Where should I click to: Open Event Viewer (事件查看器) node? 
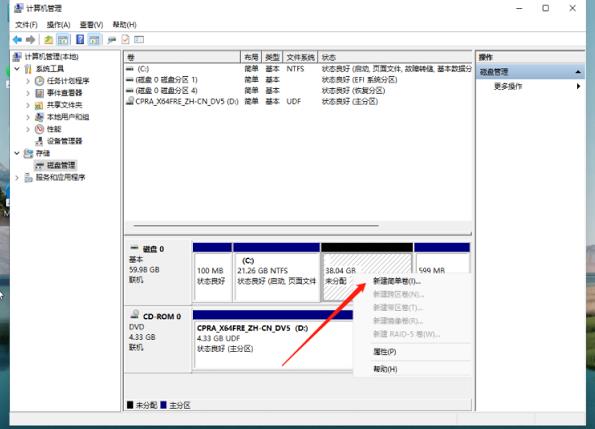tap(65, 93)
